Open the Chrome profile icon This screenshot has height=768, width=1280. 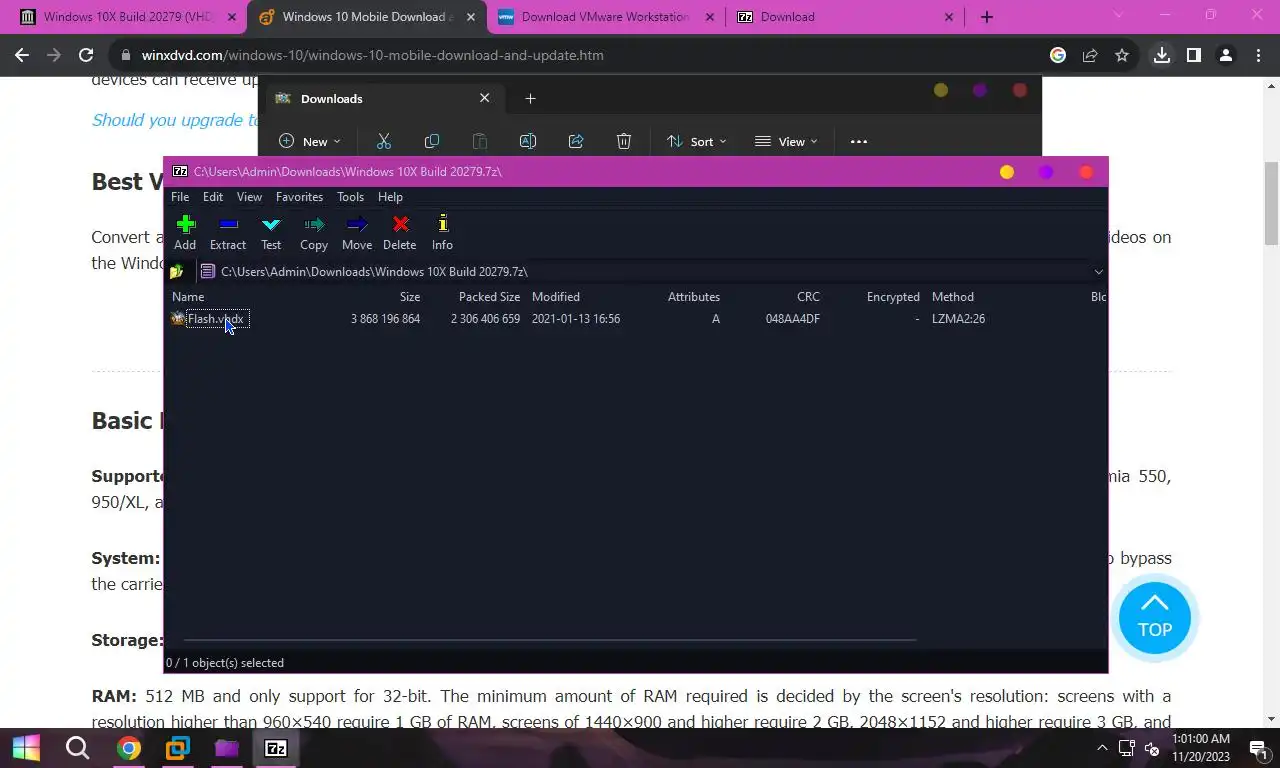coord(1226,55)
